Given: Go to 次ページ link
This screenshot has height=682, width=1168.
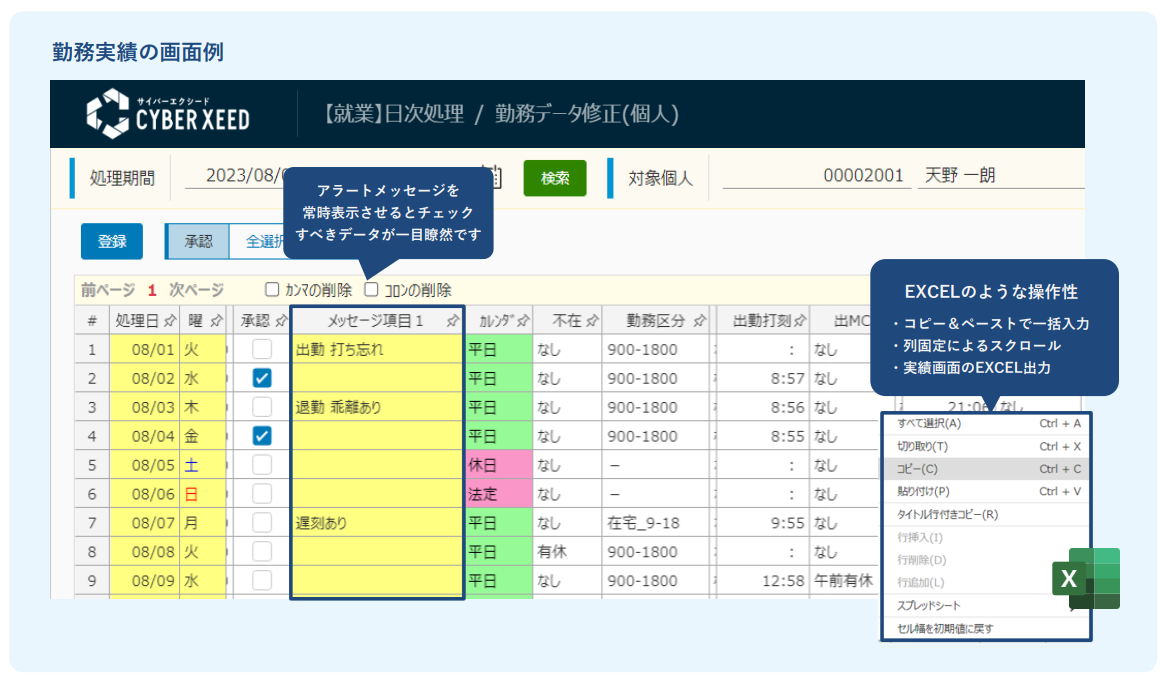Looking at the screenshot, I should 196,290.
